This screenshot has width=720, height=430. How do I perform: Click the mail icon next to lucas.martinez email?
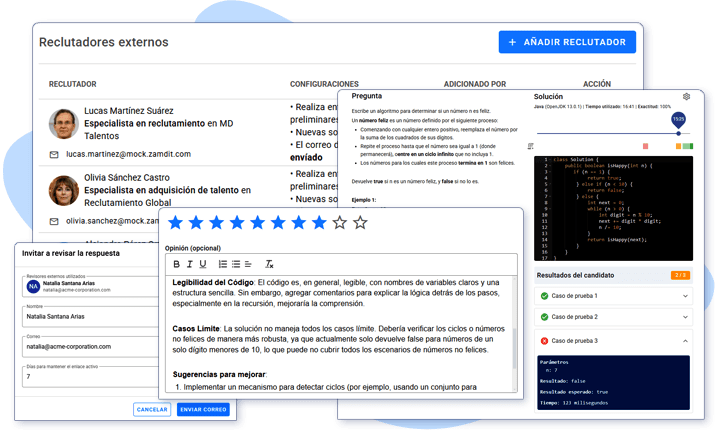pos(54,155)
